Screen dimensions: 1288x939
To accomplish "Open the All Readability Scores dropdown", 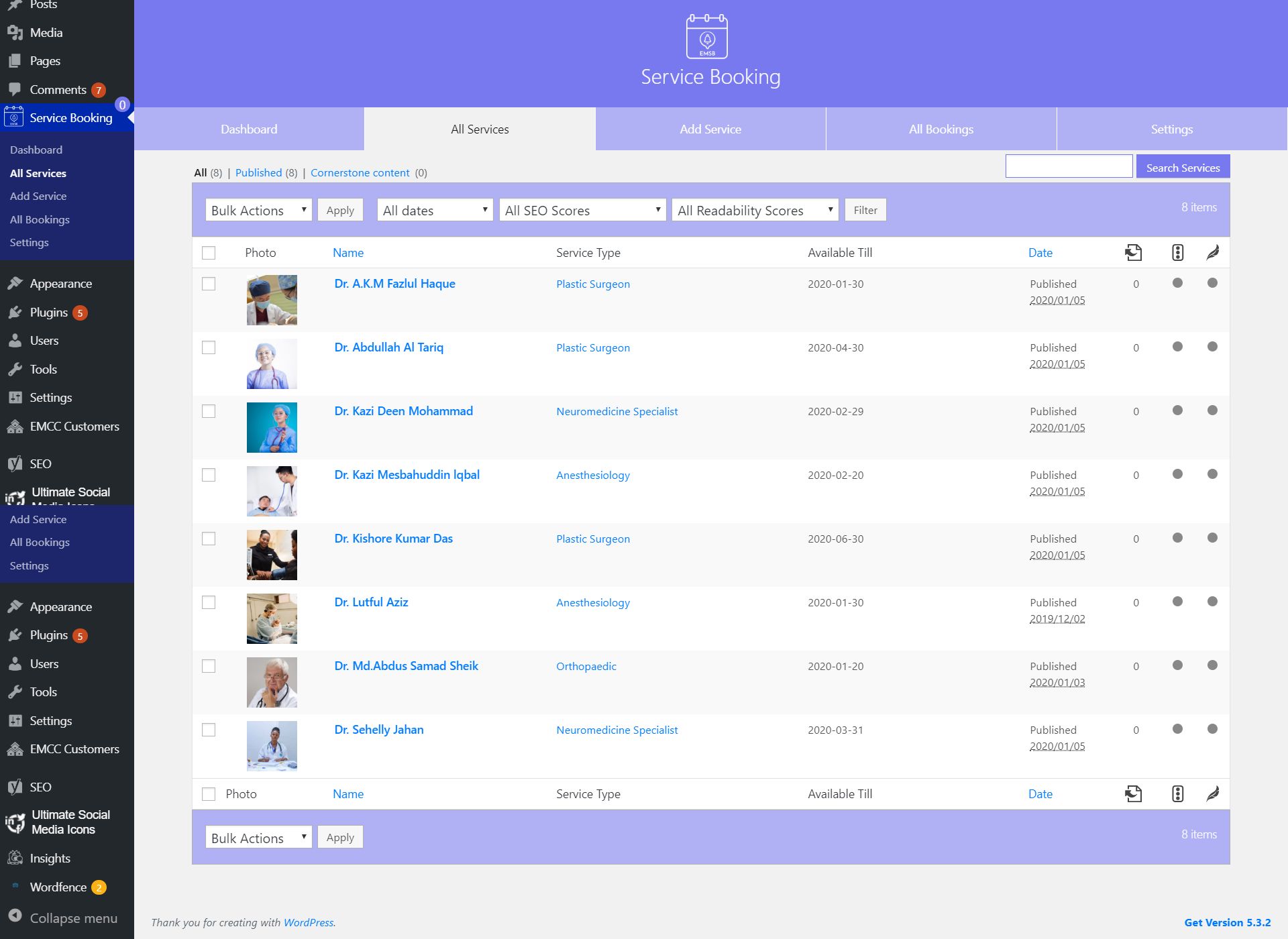I will 755,211.
